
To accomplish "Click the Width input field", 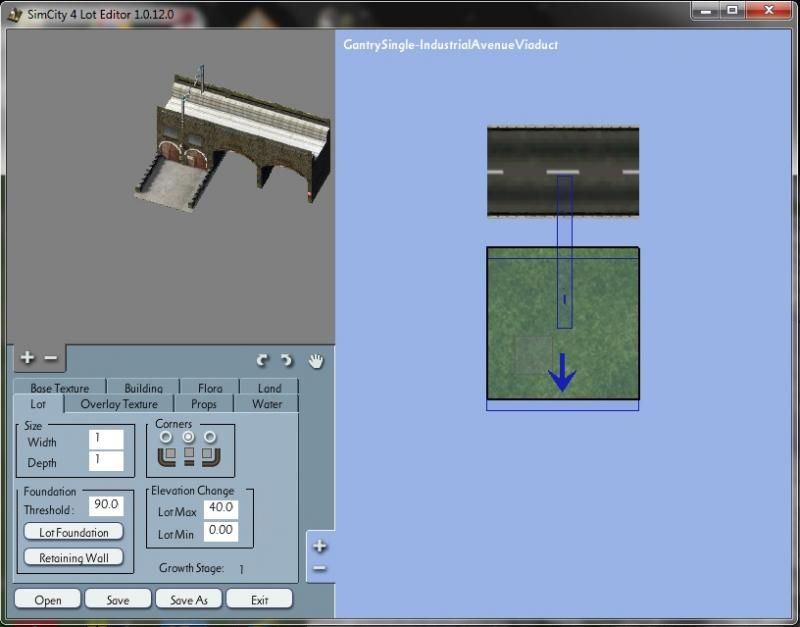I will pyautogui.click(x=106, y=439).
